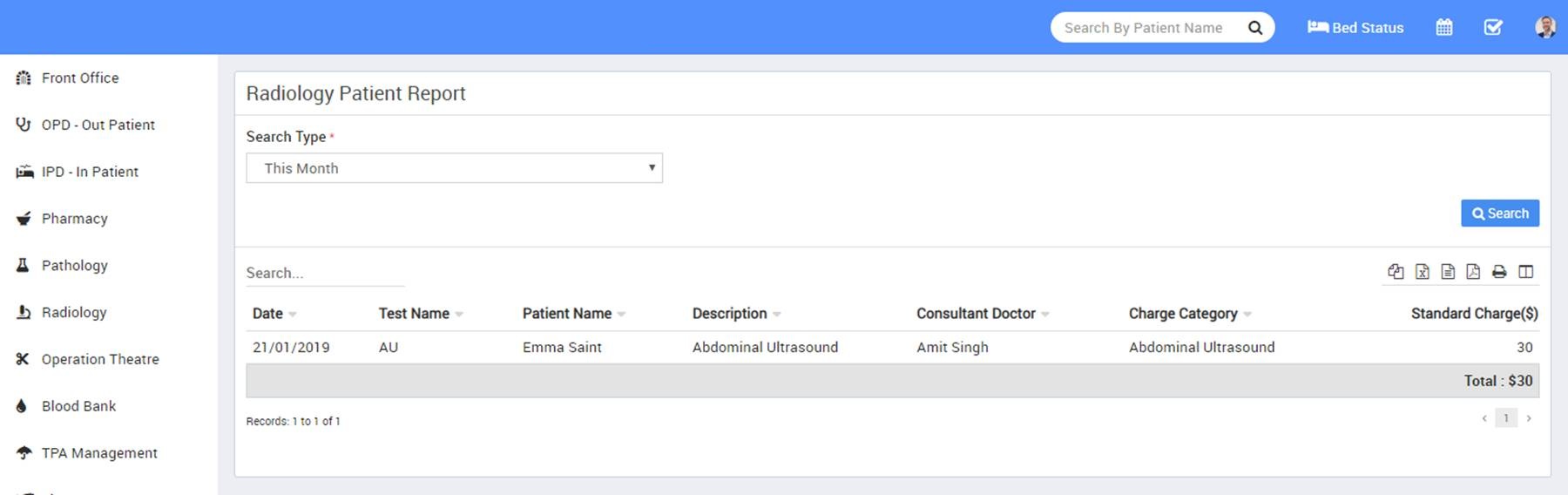Screen dimensions: 1568x495
Task: Click the user profile avatar
Action: tap(1545, 28)
